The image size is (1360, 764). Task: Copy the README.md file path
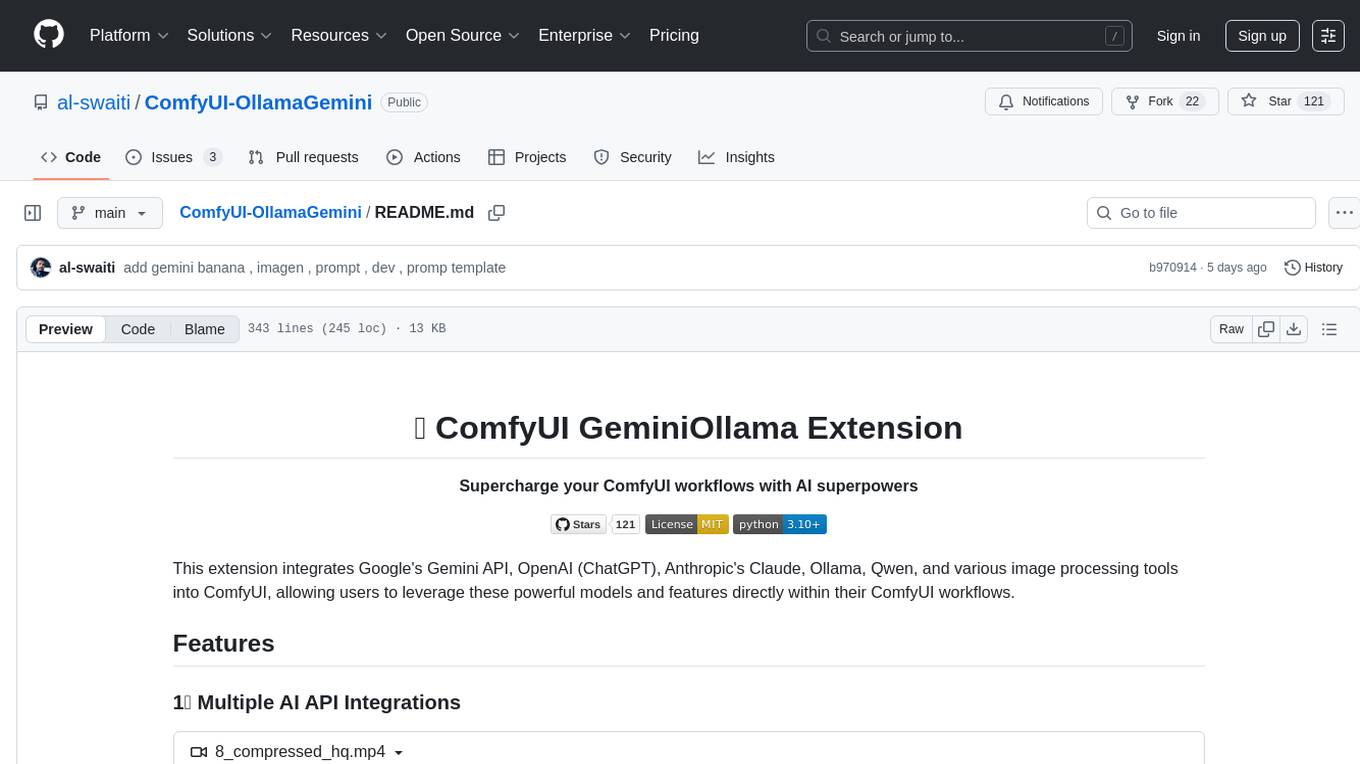click(496, 213)
